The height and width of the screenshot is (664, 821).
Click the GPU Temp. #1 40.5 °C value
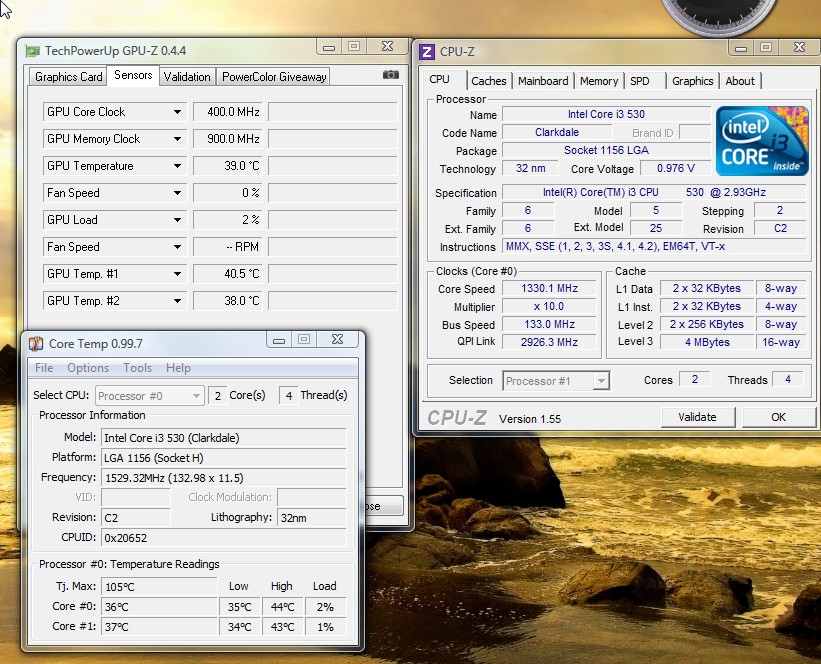[228, 274]
